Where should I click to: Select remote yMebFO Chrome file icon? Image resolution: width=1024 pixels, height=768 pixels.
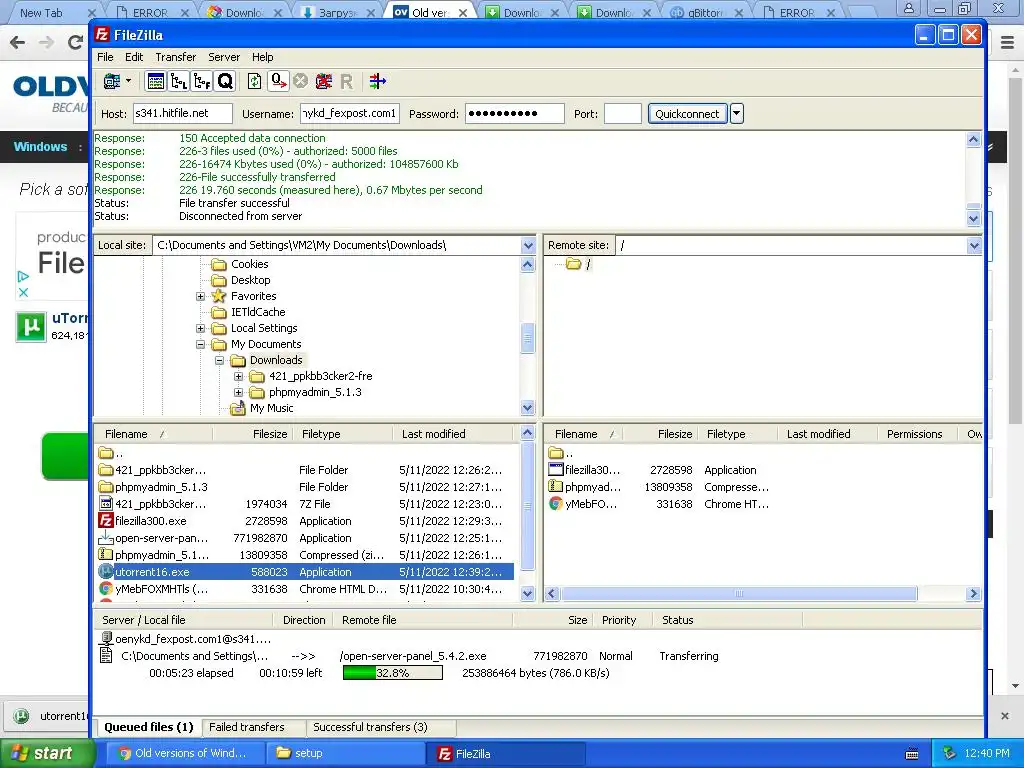point(556,504)
